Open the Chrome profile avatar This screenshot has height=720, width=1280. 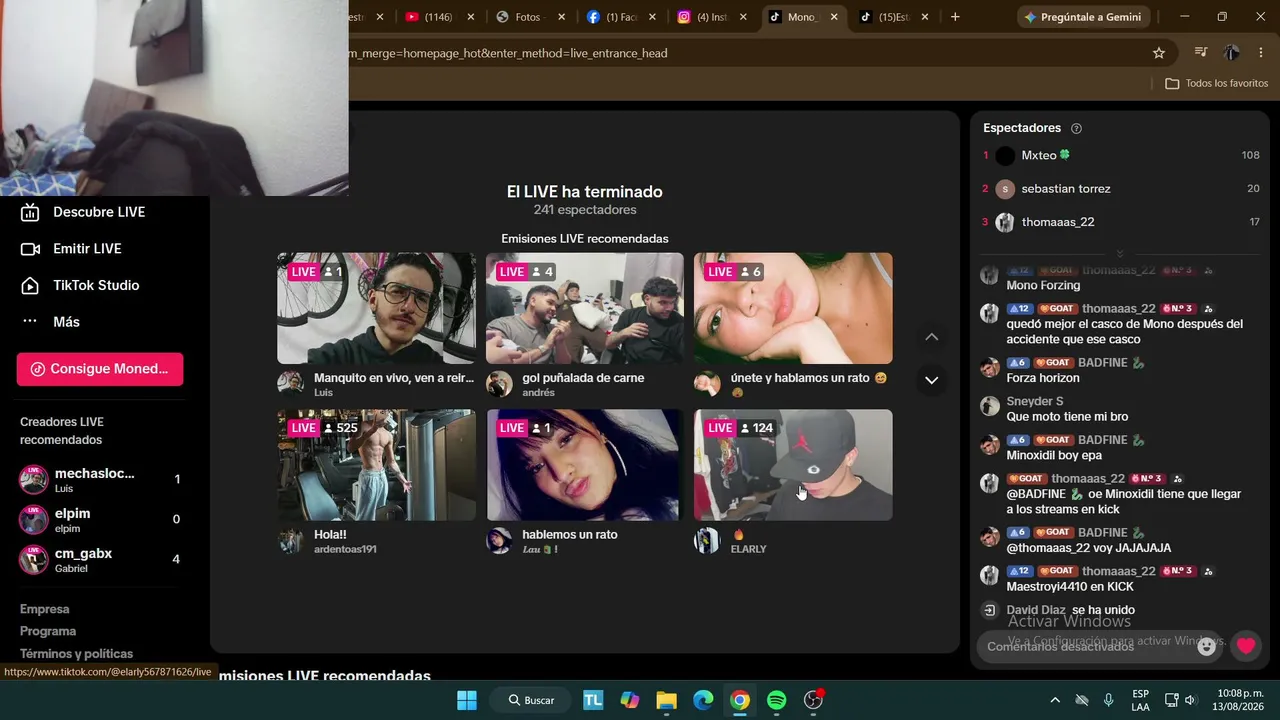coord(1232,53)
